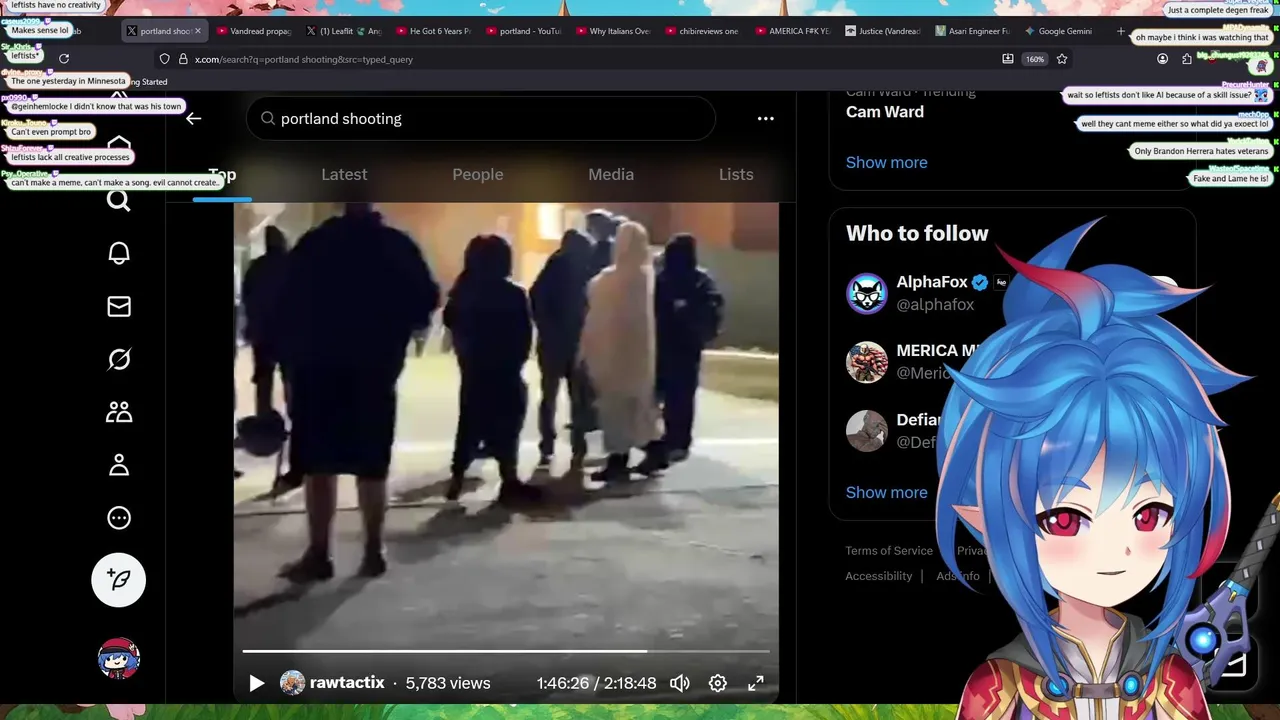Click the 1:46:26 / 2:18:48 timestamp
1280x720 pixels.
596,683
